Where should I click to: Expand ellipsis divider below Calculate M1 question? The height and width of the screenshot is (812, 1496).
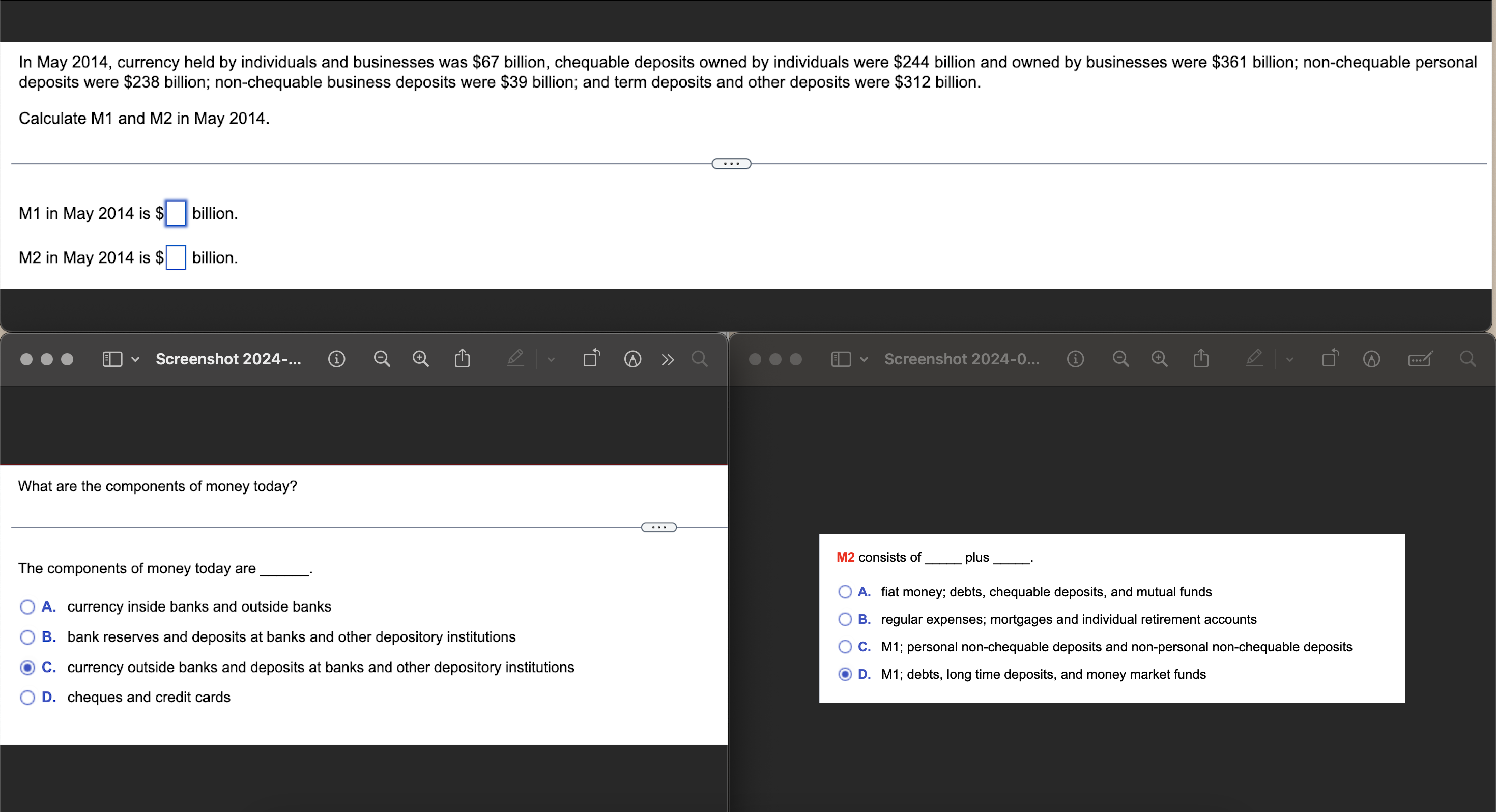[x=731, y=164]
